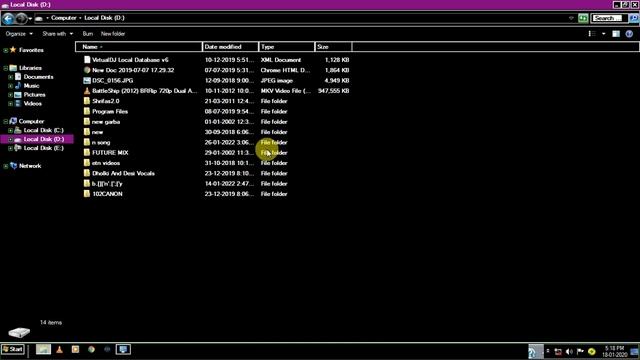640x360 pixels.
Task: Sort by the Size column header
Action: tap(333, 47)
